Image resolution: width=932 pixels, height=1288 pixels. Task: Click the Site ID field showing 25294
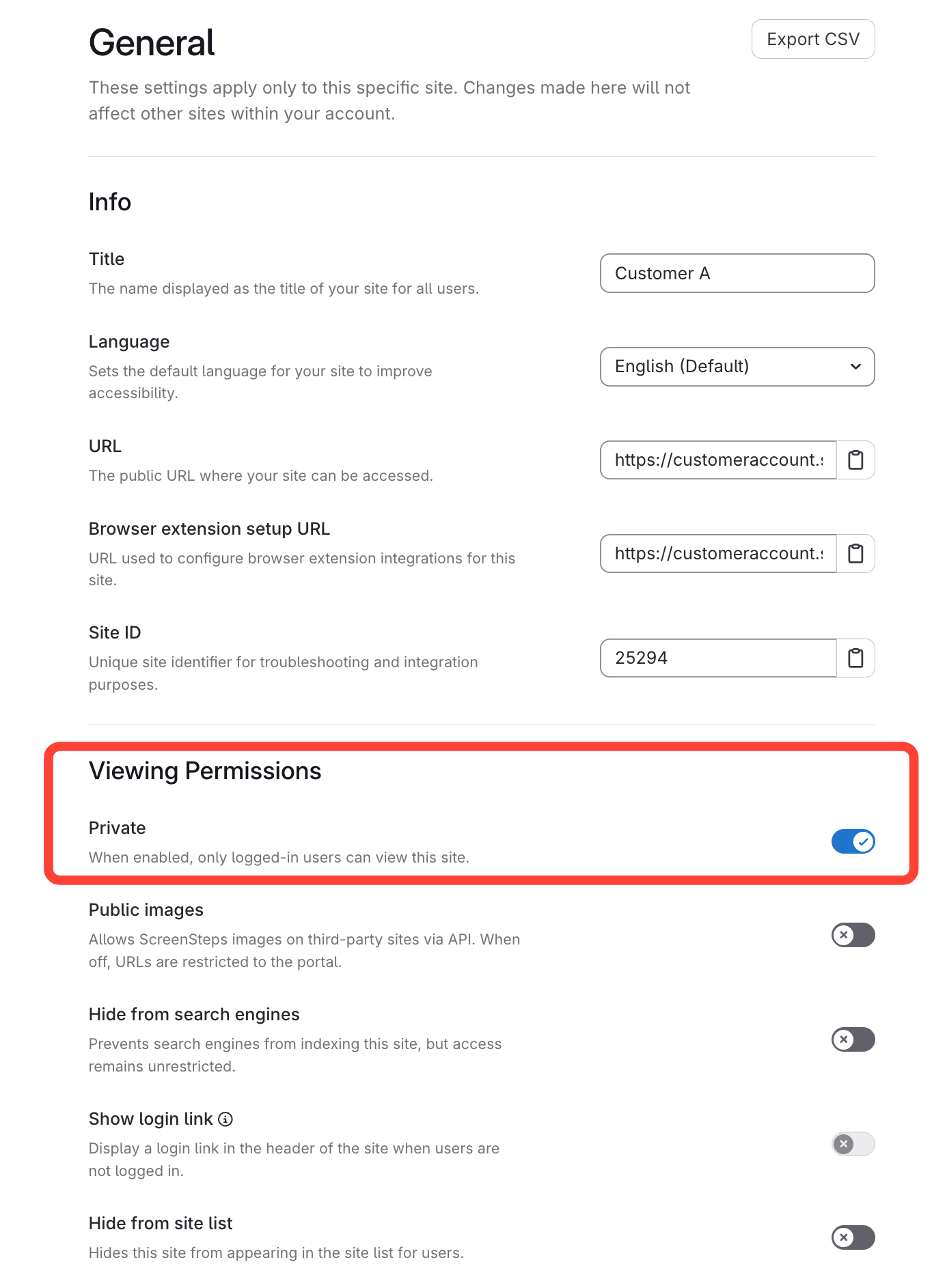coord(718,658)
